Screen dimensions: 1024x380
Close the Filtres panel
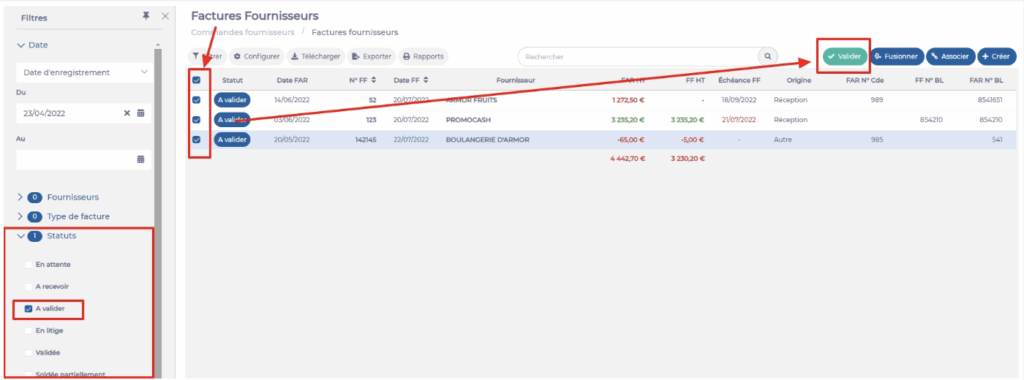click(x=165, y=16)
